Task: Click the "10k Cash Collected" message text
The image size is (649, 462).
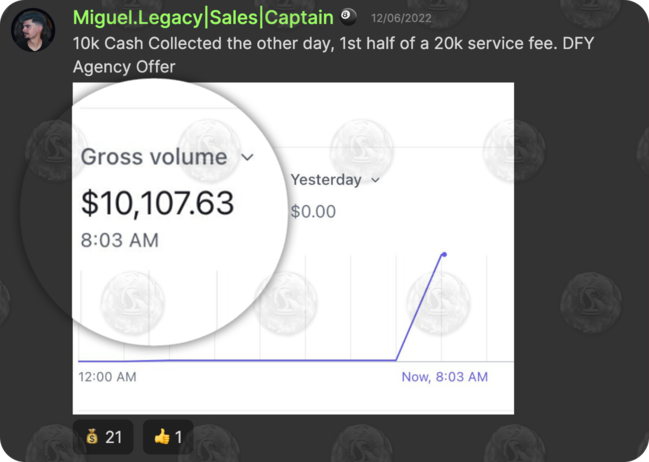Action: pos(140,46)
